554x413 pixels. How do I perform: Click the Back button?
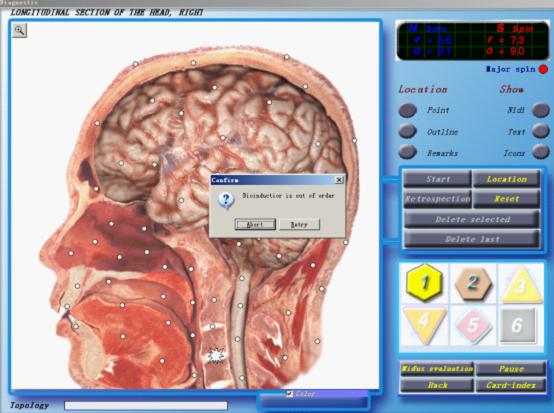(x=437, y=385)
